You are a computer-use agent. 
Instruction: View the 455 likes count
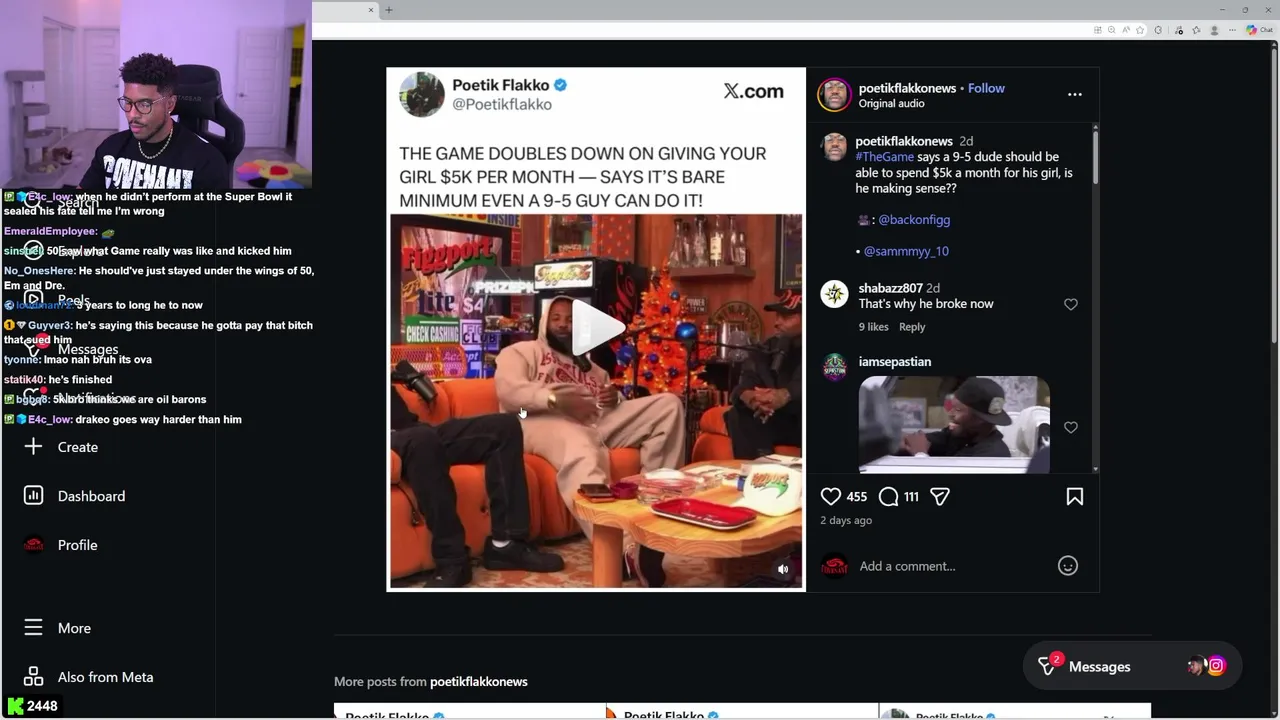point(857,497)
